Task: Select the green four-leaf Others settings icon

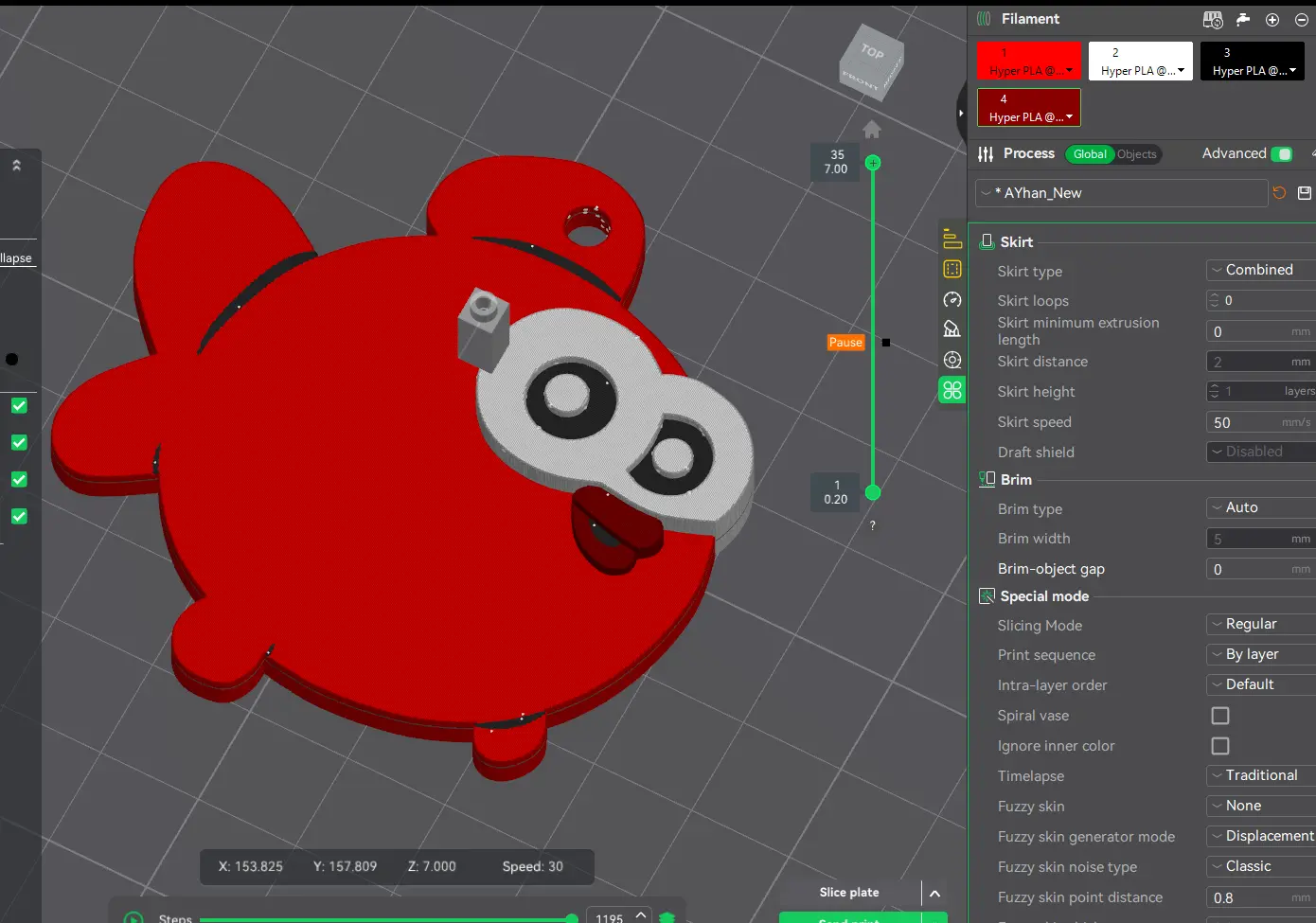Action: tap(952, 390)
